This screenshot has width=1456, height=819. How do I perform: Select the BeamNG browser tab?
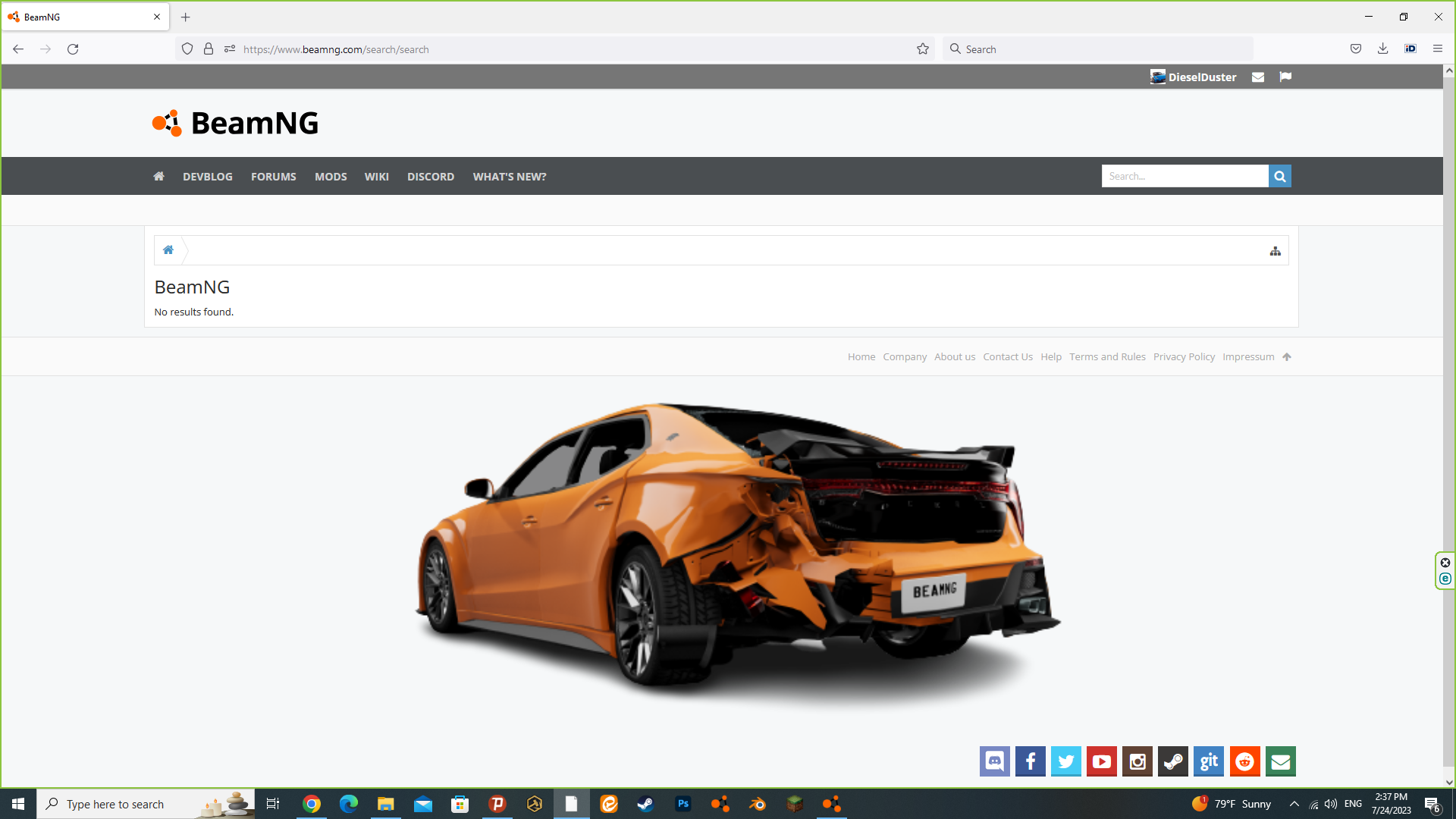(x=85, y=17)
